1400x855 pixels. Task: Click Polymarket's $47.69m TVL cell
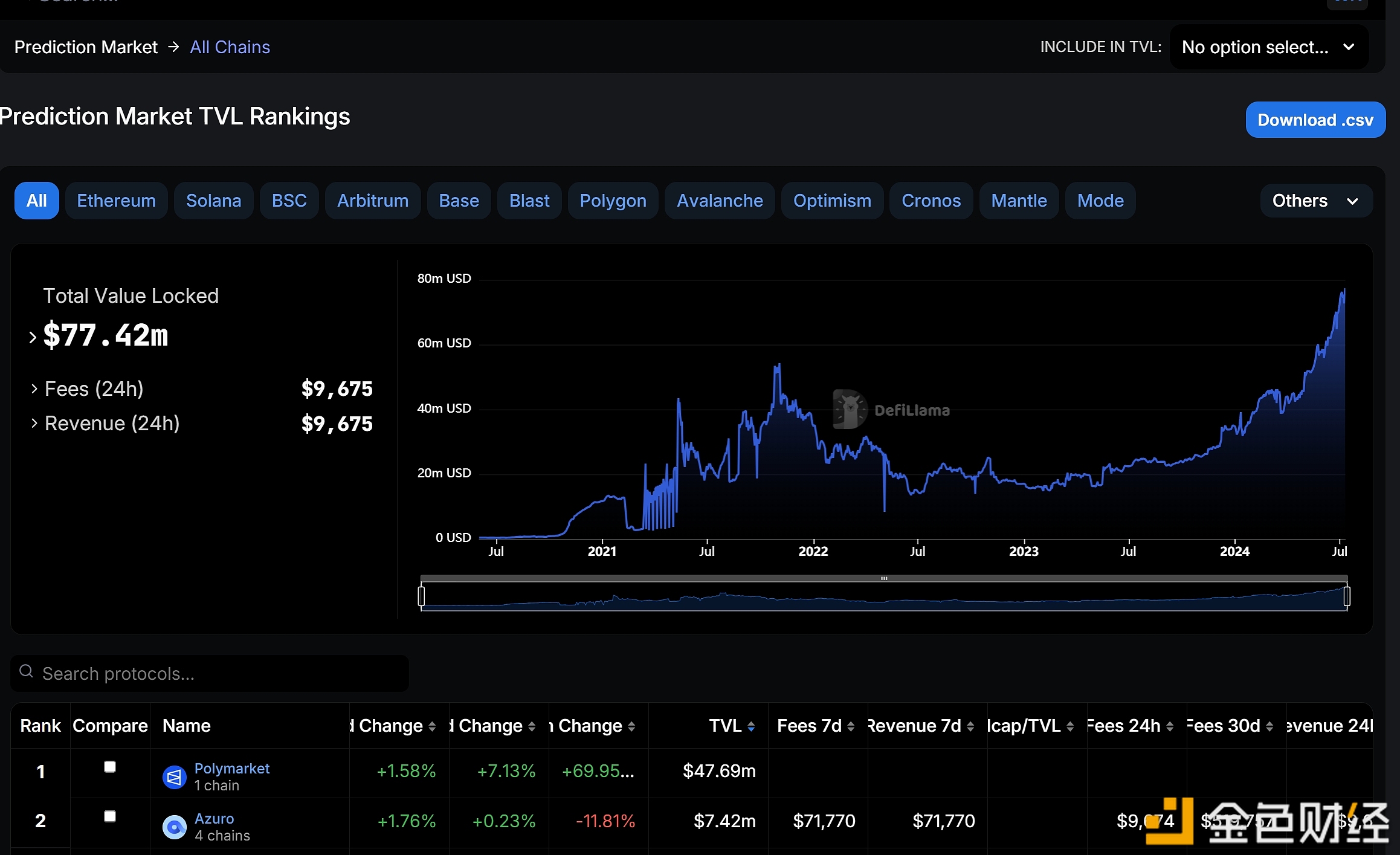719,771
